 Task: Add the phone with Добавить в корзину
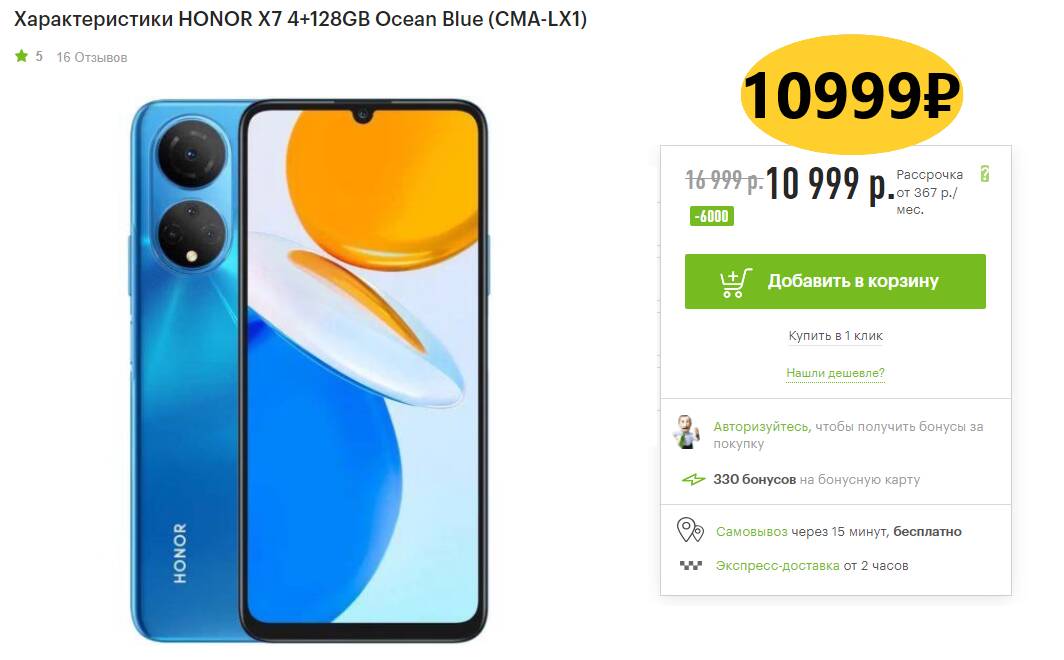click(x=835, y=282)
